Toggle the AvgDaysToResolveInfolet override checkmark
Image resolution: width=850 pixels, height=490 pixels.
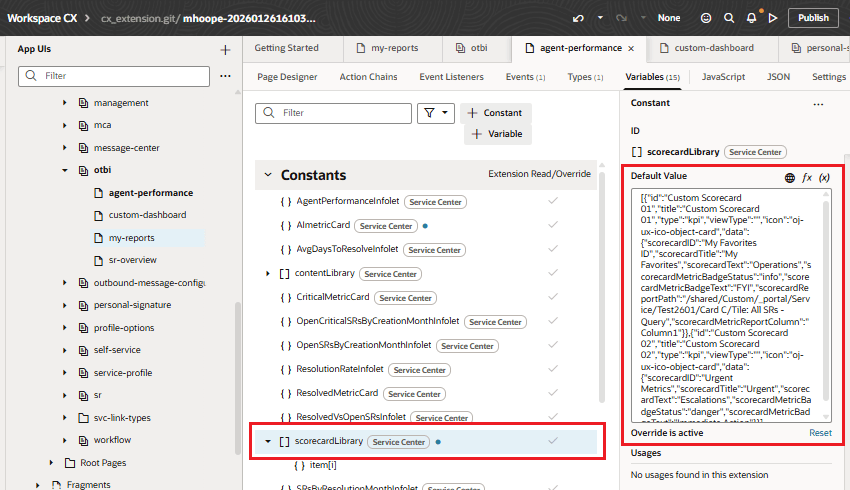coord(553,248)
